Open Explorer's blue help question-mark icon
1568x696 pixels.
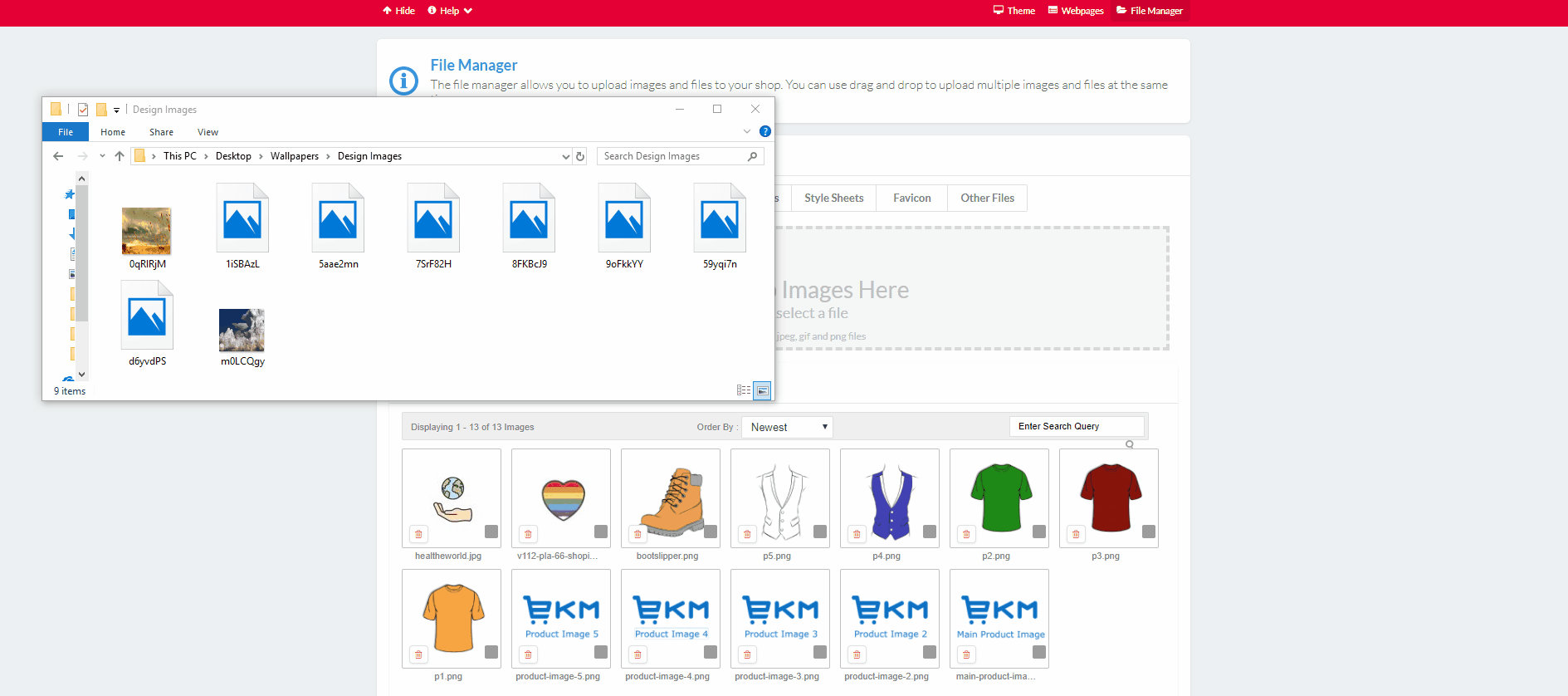click(x=765, y=131)
